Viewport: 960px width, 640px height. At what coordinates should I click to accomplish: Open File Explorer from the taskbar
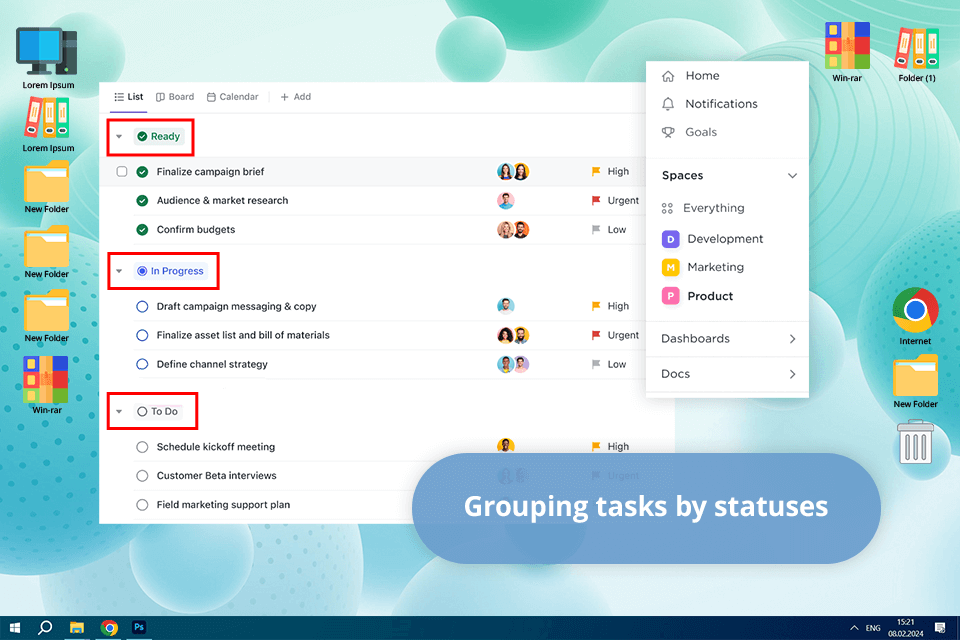click(x=77, y=628)
